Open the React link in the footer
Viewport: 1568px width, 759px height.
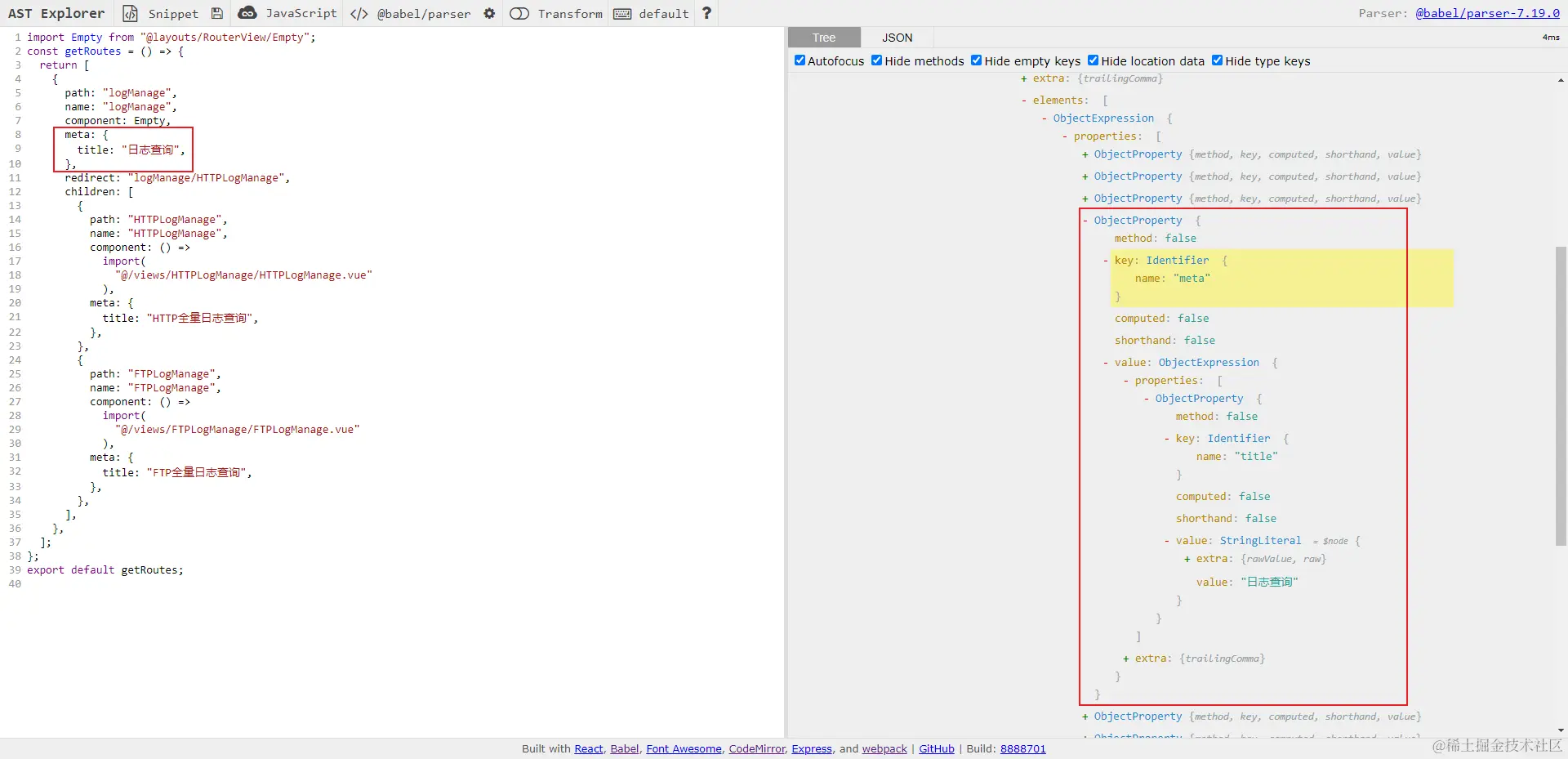pyautogui.click(x=588, y=748)
